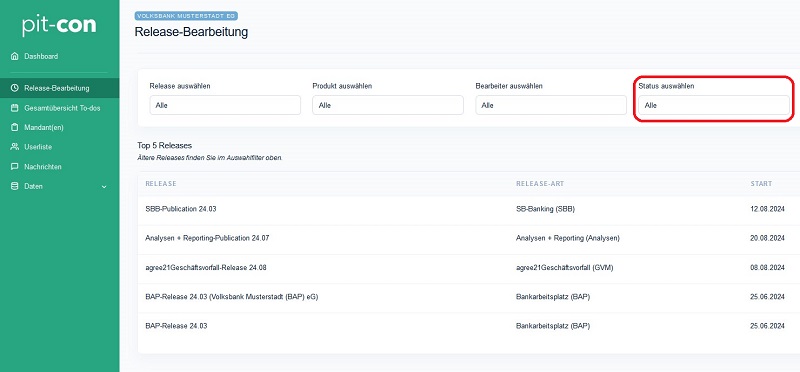Click the Top 5 Releases heading
This screenshot has height=372, width=800.
(164, 145)
